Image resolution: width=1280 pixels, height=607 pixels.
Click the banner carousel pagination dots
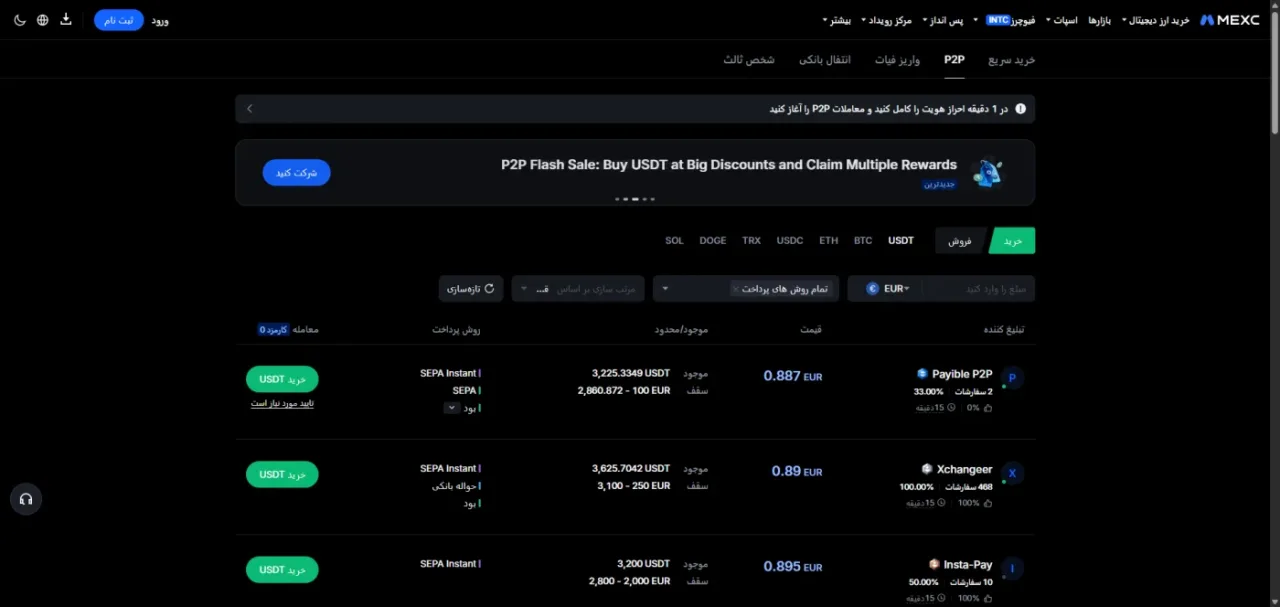[635, 199]
